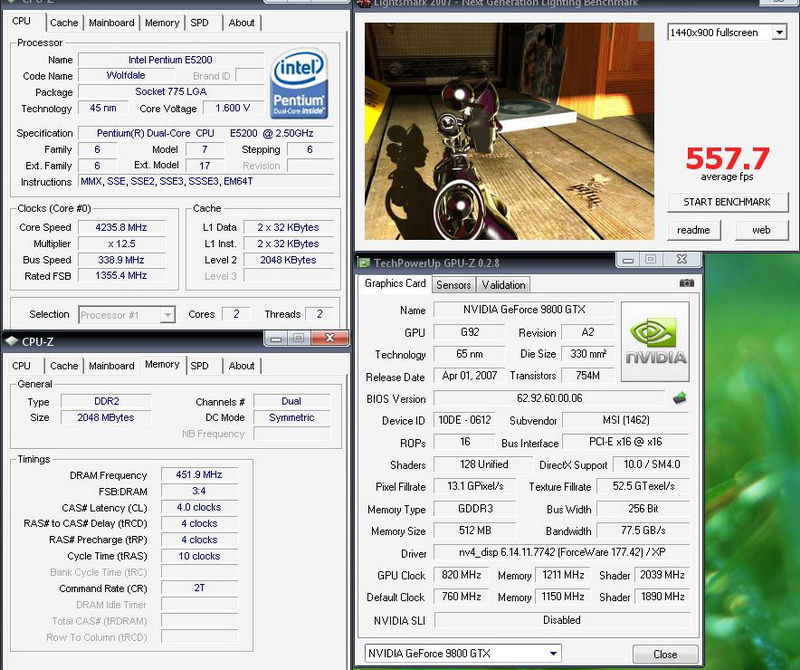Viewport: 800px width, 670px height.
Task: Click the Rated FSB value 1355.4 MHz
Action: point(121,276)
